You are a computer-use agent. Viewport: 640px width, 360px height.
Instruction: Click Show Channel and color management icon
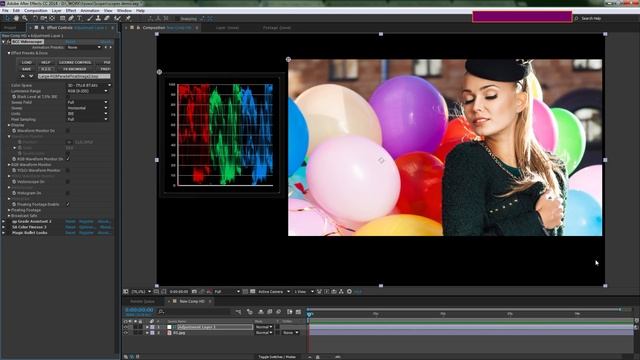tap(209, 291)
